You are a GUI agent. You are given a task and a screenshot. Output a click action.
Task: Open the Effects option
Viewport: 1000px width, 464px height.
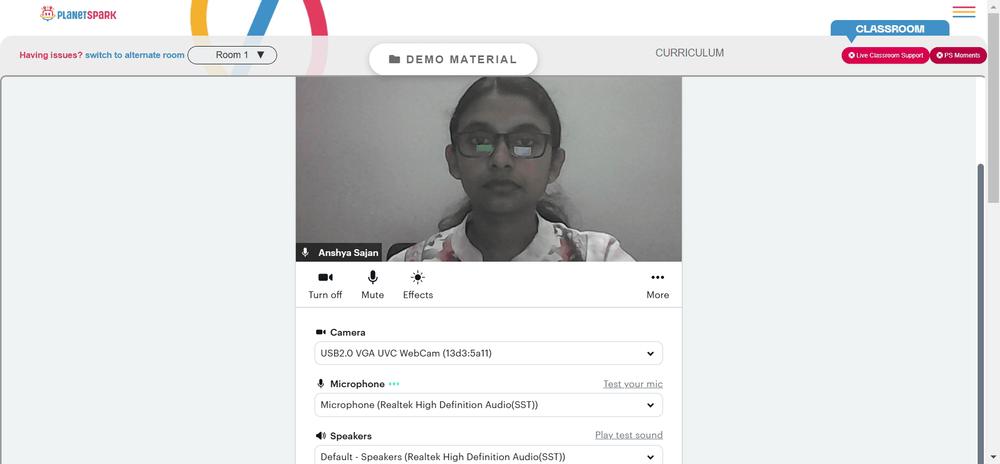click(x=418, y=285)
